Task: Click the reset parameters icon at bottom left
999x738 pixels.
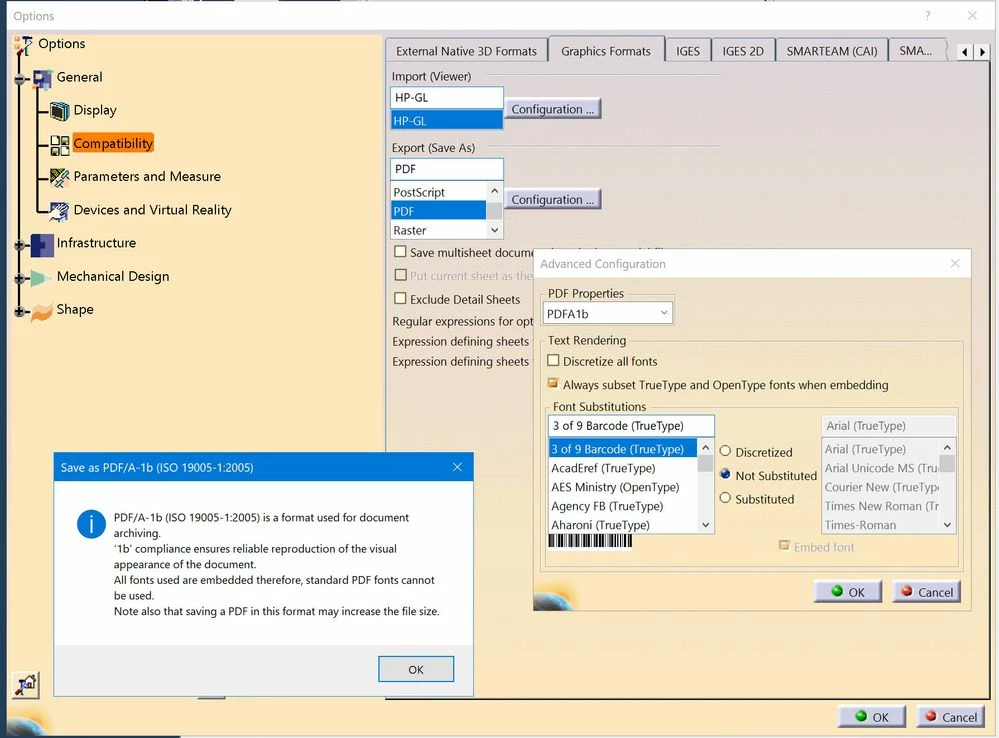Action: [26, 685]
